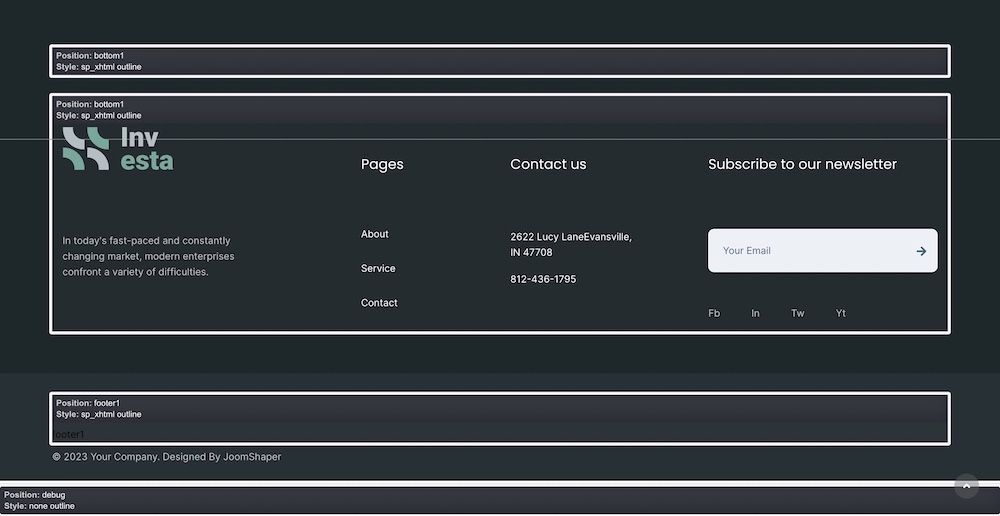1000x516 pixels.
Task: Visit the Tw social link
Action: 797,314
